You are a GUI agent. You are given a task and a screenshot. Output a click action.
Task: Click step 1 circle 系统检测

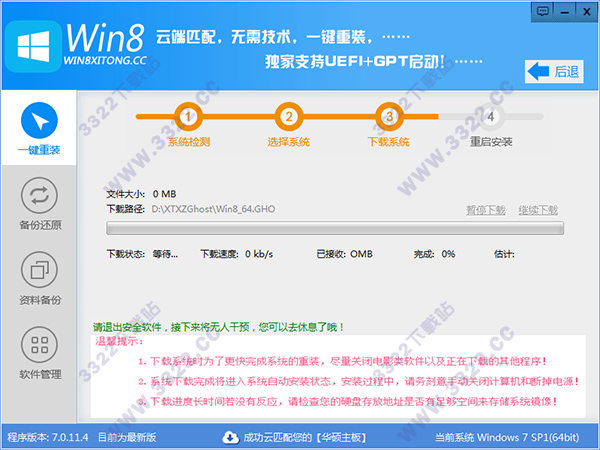(x=188, y=116)
